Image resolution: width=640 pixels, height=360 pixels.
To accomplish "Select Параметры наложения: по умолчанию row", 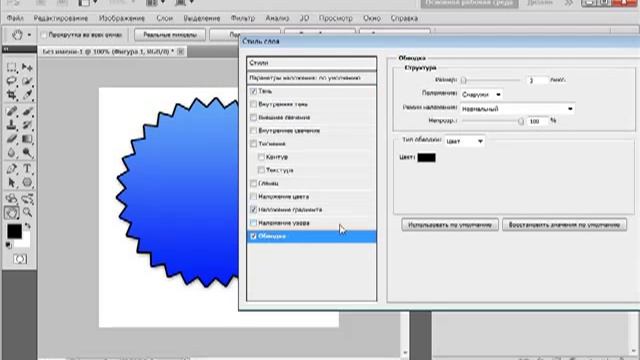I will click(x=311, y=78).
